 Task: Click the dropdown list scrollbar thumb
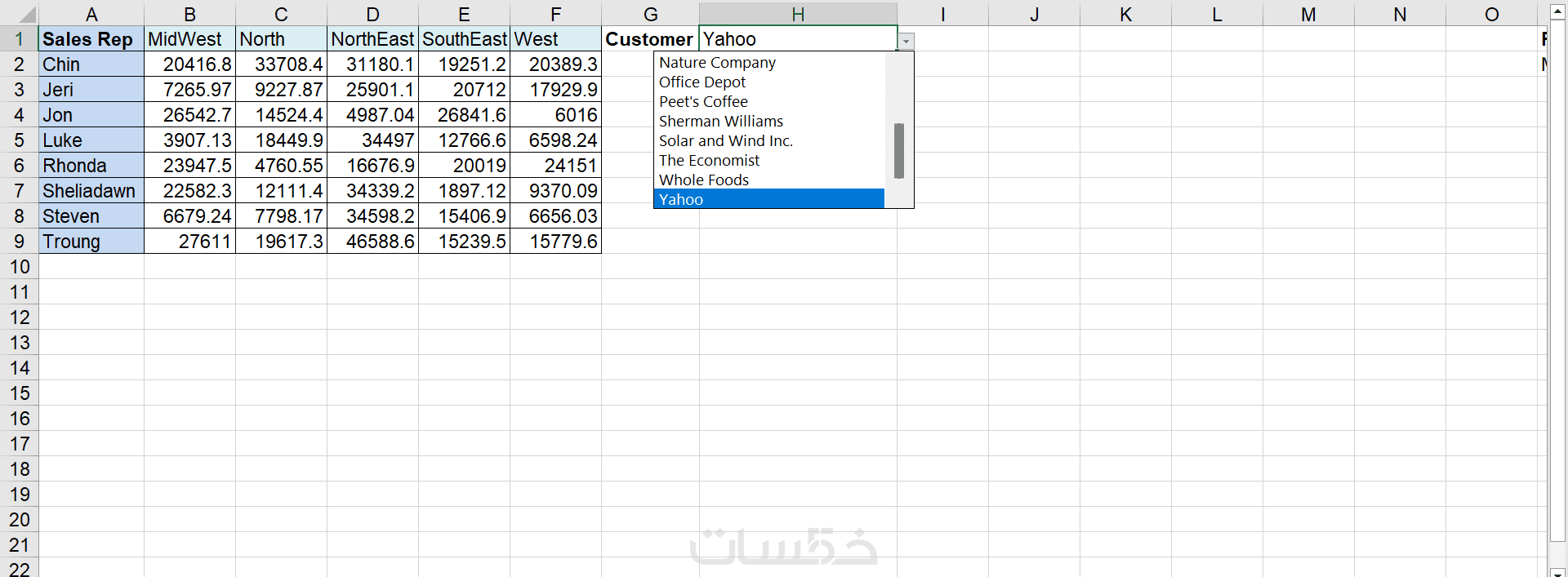coord(899,151)
